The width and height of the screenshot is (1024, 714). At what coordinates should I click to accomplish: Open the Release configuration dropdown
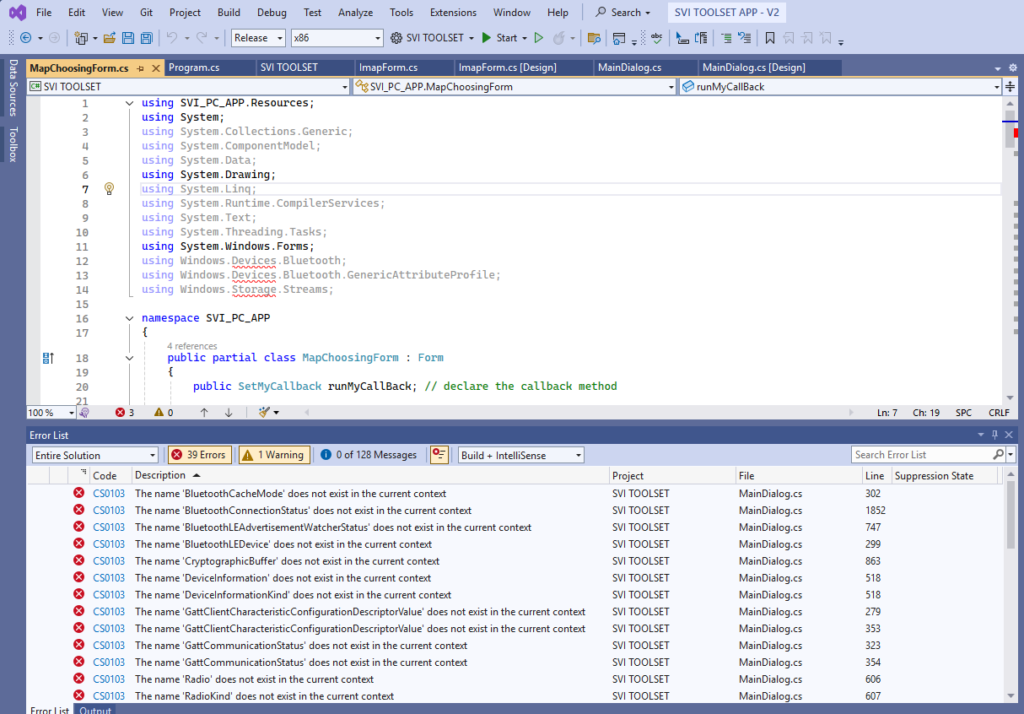point(257,38)
